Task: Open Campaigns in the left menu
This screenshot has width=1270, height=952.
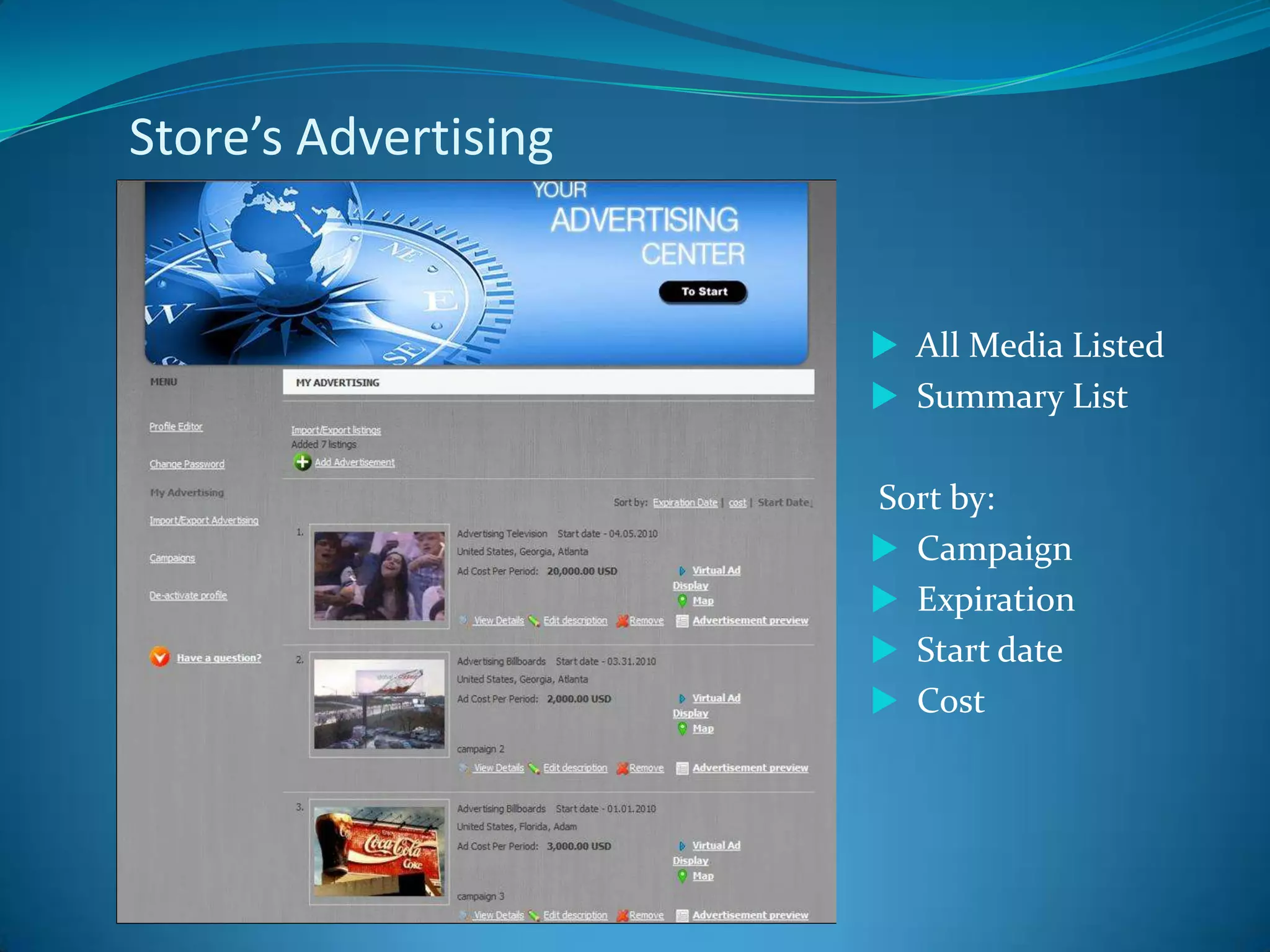Action: 172,558
